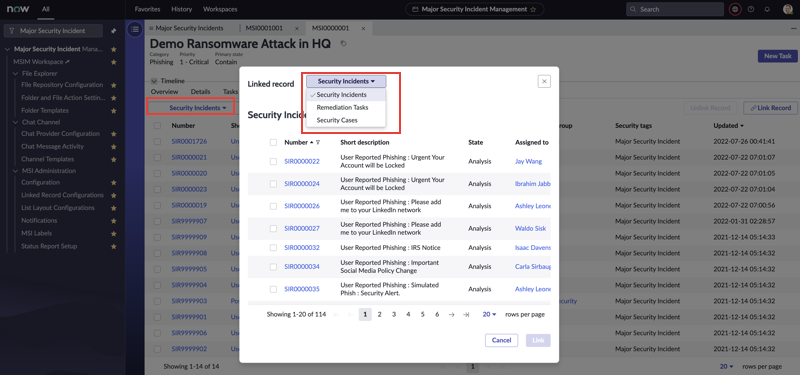800x375 pixels.
Task: Close the MSI0000001 tab with its x
Action: 363,28
